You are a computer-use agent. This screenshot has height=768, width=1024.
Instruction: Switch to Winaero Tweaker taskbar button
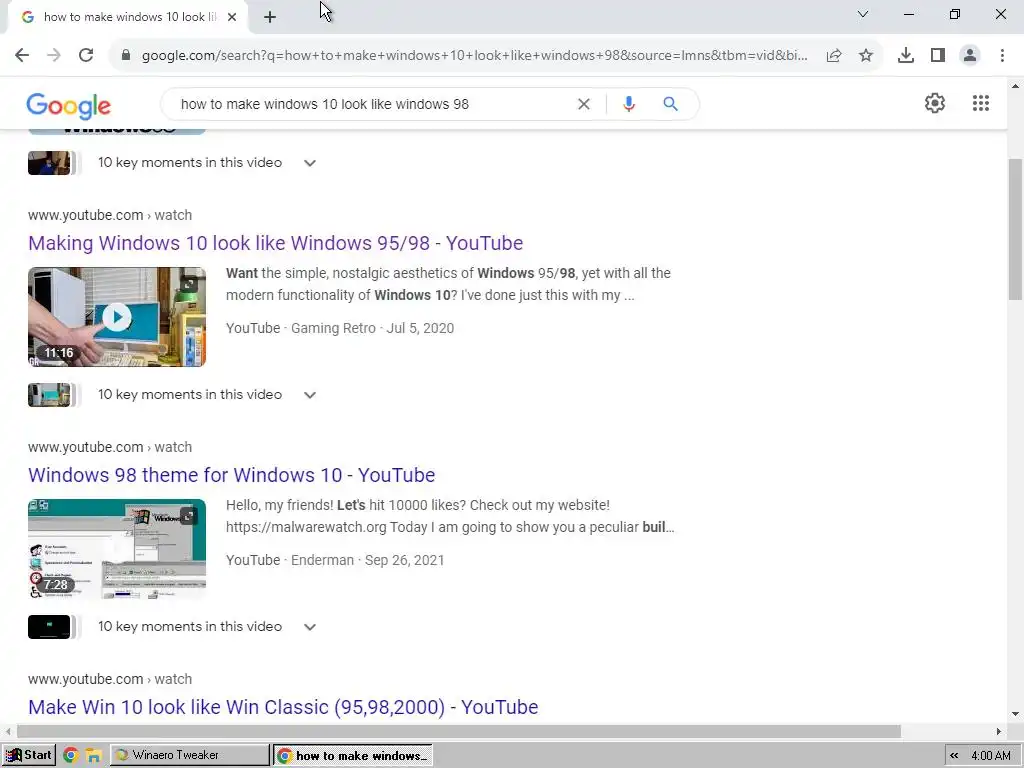(x=189, y=755)
